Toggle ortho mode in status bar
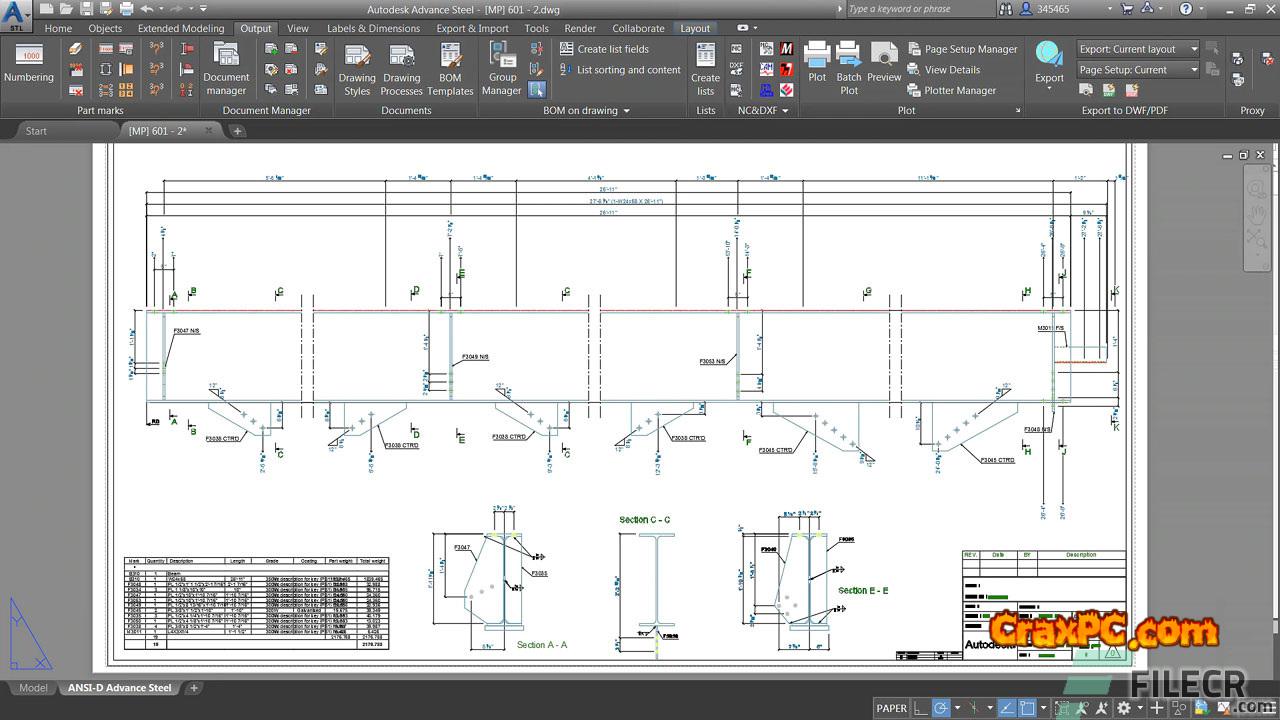Screen dimensions: 1280x720 tap(920, 708)
